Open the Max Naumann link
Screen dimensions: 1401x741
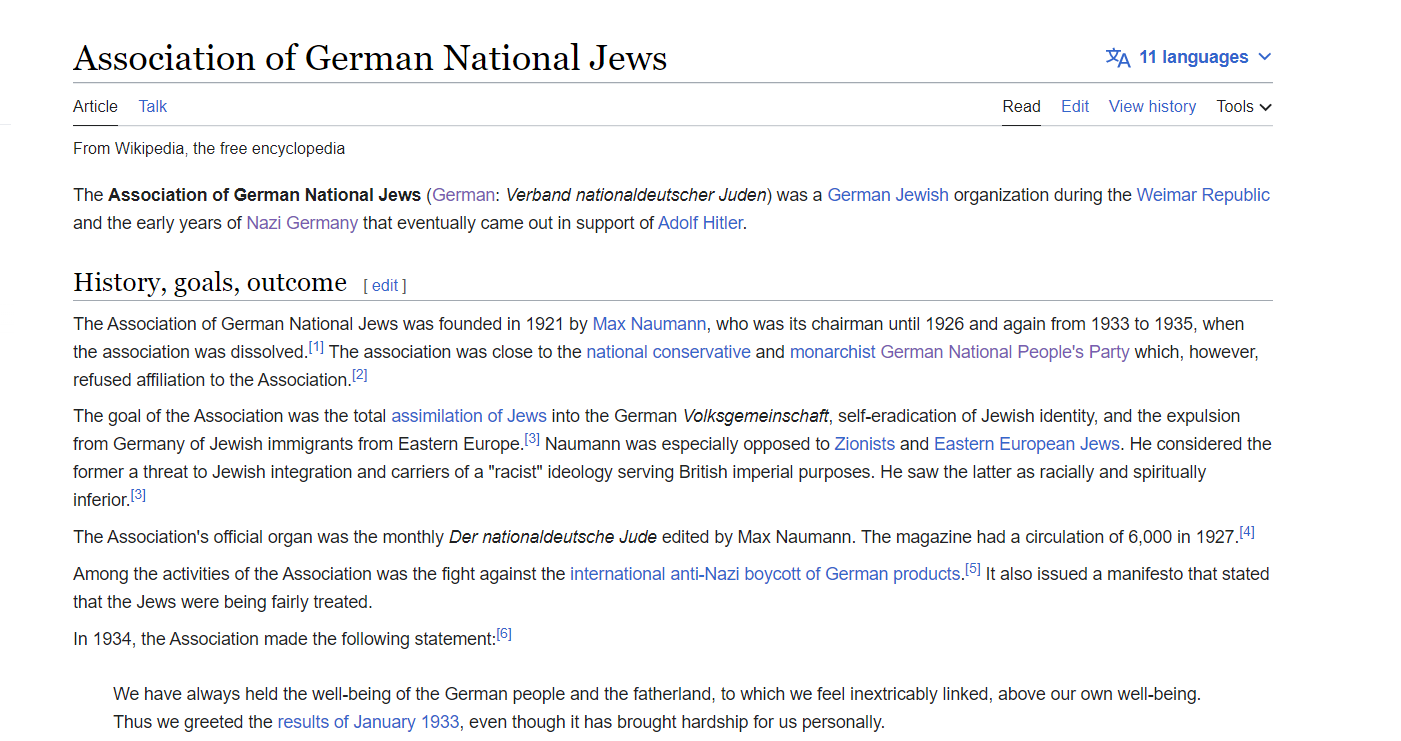pyautogui.click(x=650, y=324)
